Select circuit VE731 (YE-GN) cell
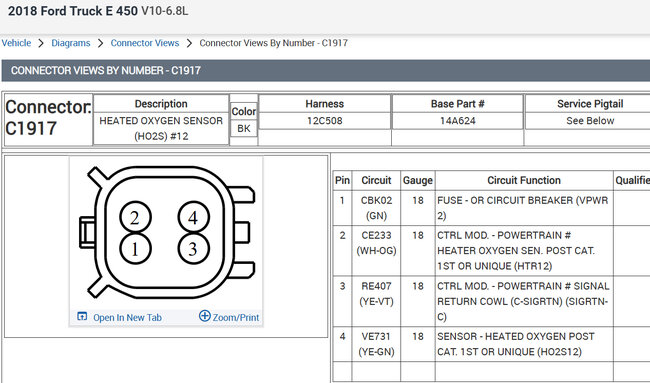This screenshot has height=383, width=650. pos(376,344)
